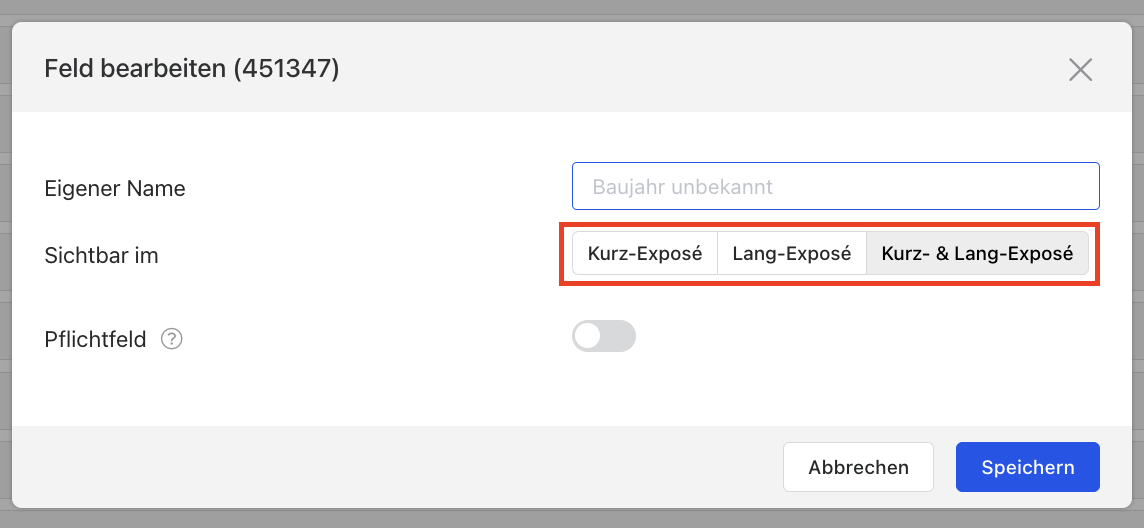Click the dialog title Feld bearbeiten (451347)
Viewport: 1144px width, 528px height.
192,69
